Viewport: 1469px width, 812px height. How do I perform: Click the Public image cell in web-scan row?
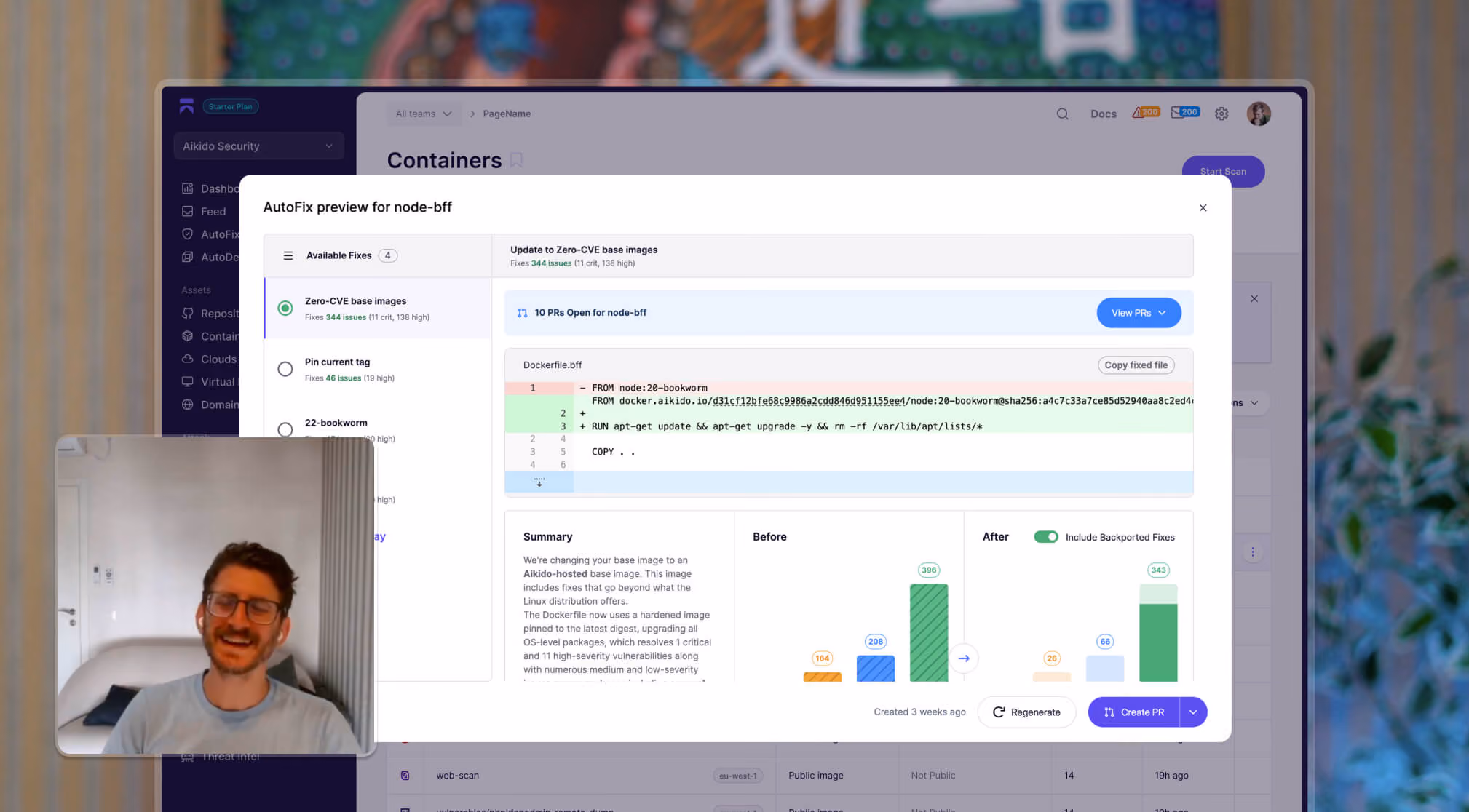pyautogui.click(x=815, y=776)
